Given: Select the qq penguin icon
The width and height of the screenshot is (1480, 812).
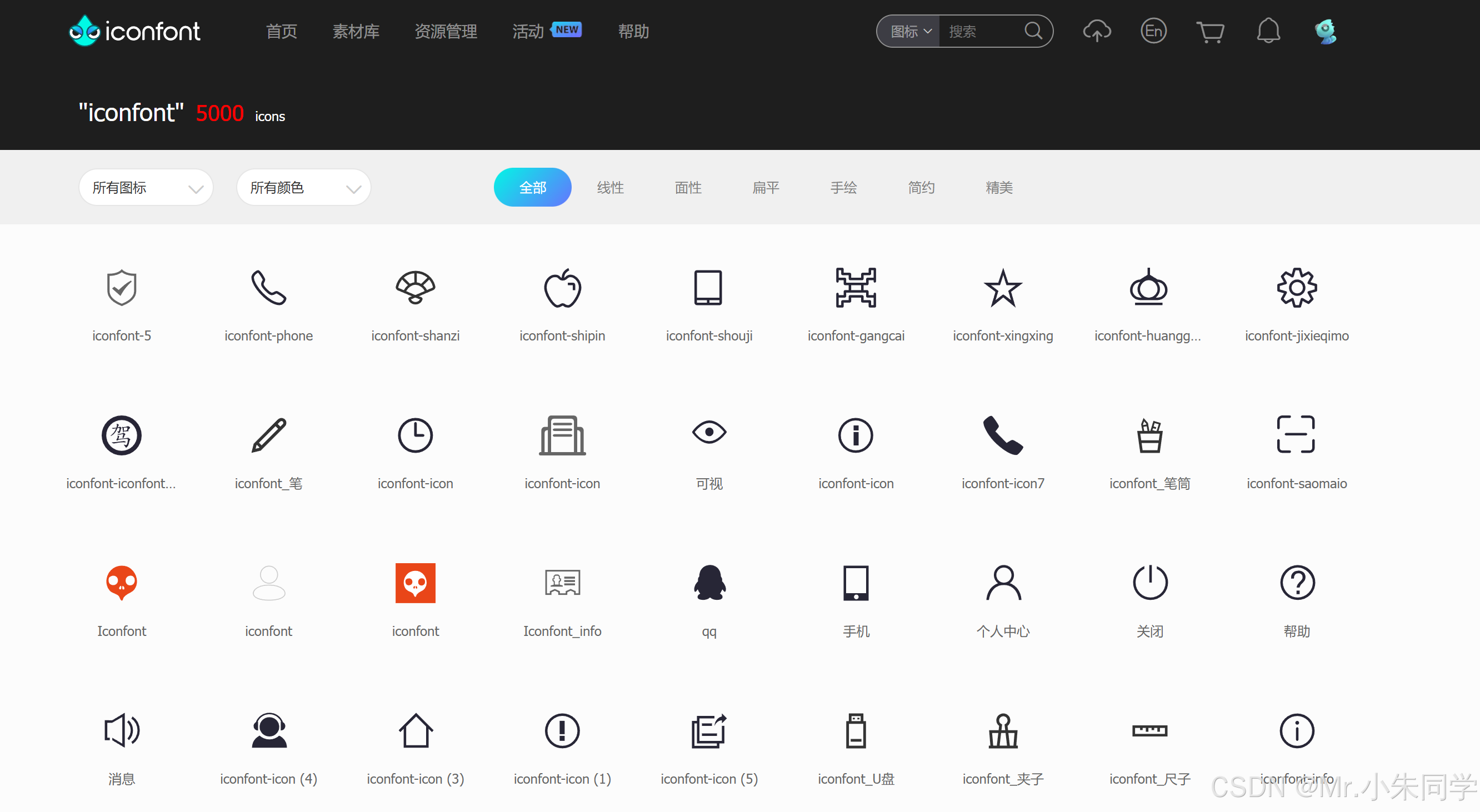Looking at the screenshot, I should (709, 583).
